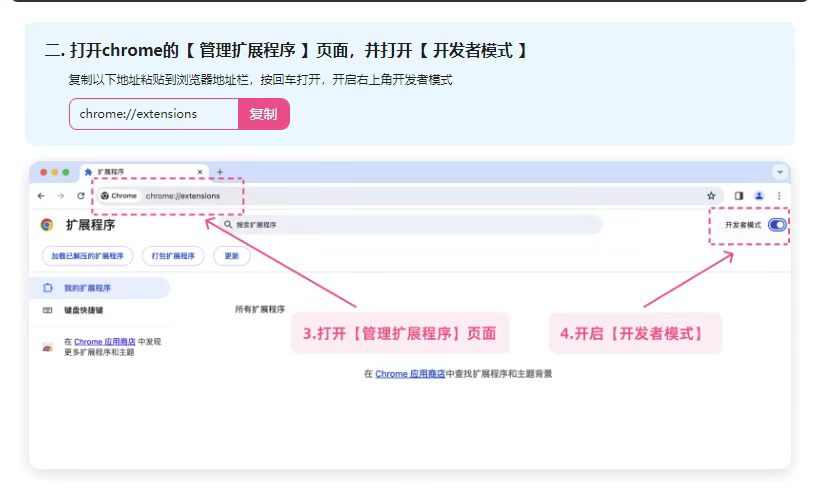
Task: Click the chrome://extensions address input box
Action: tap(154, 114)
